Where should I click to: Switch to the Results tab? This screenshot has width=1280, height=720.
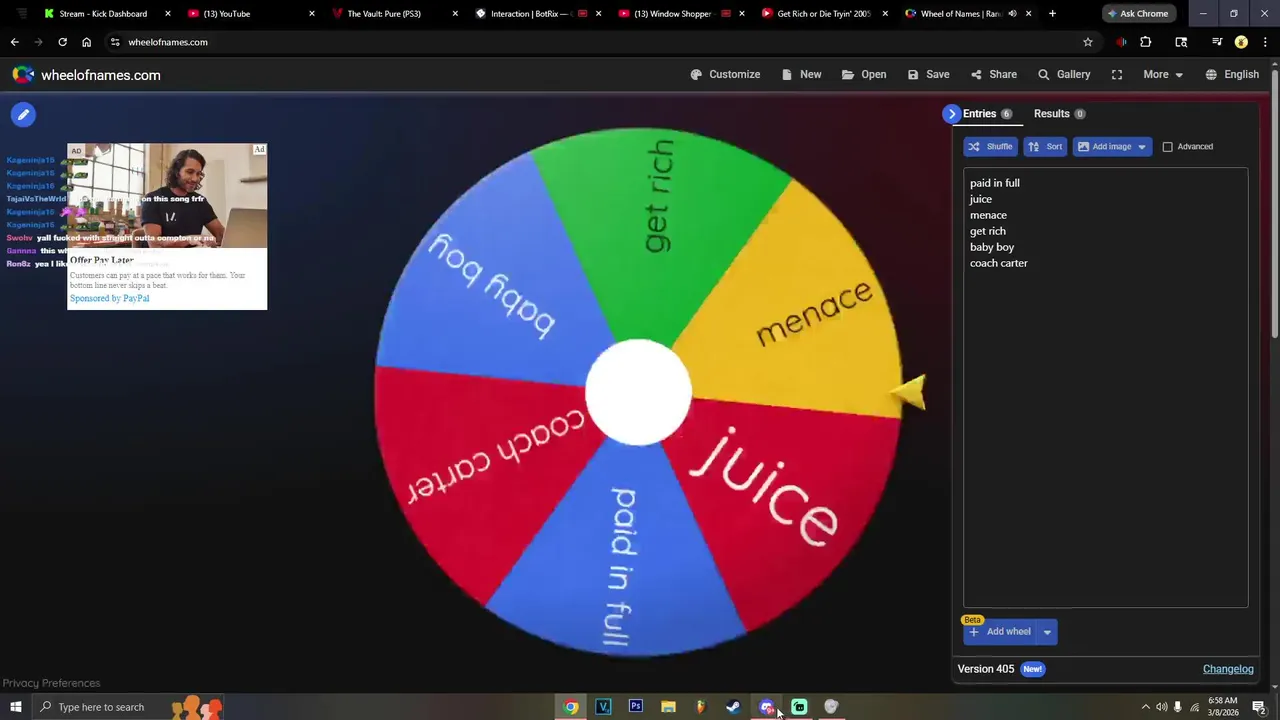[1059, 114]
